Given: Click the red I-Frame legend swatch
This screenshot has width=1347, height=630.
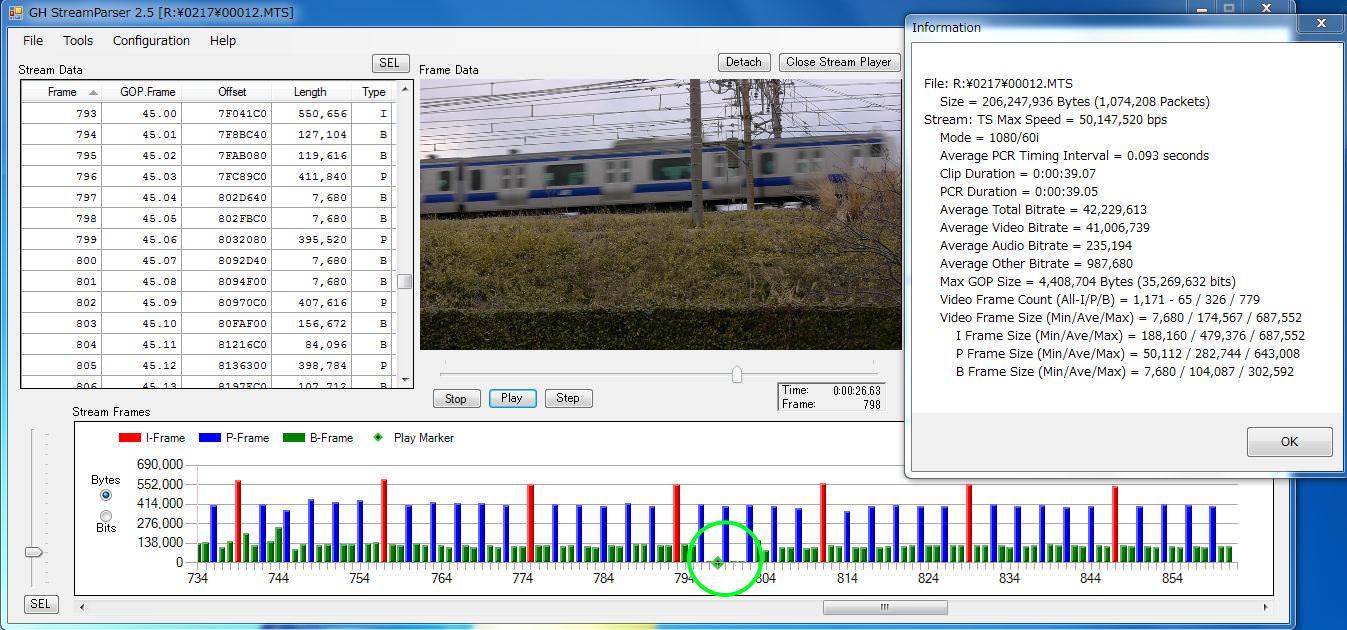Looking at the screenshot, I should pos(130,438).
